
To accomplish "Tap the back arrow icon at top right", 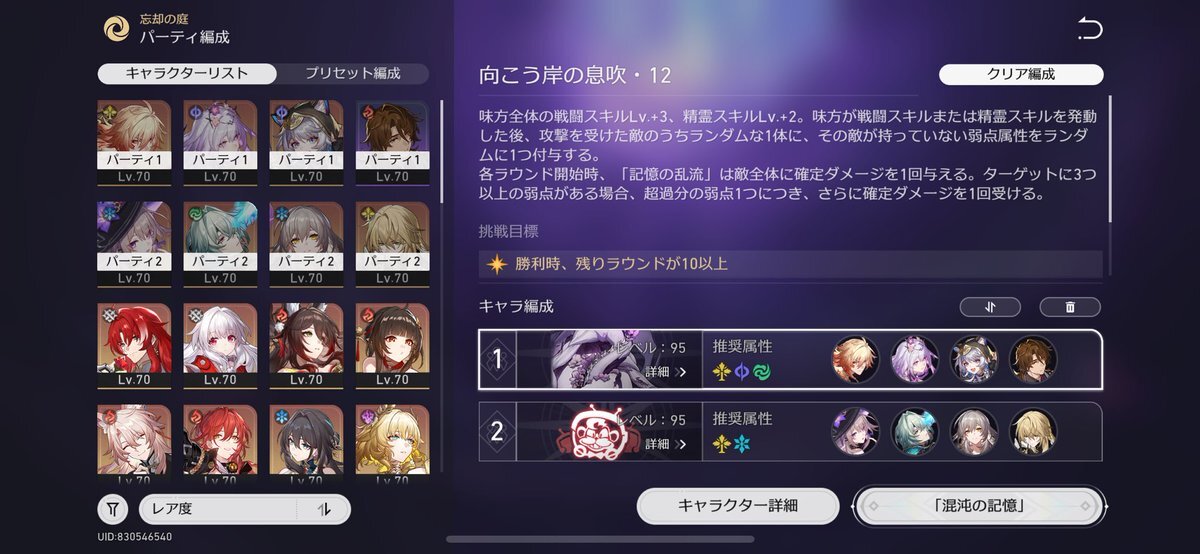I will pyautogui.click(x=1089, y=29).
